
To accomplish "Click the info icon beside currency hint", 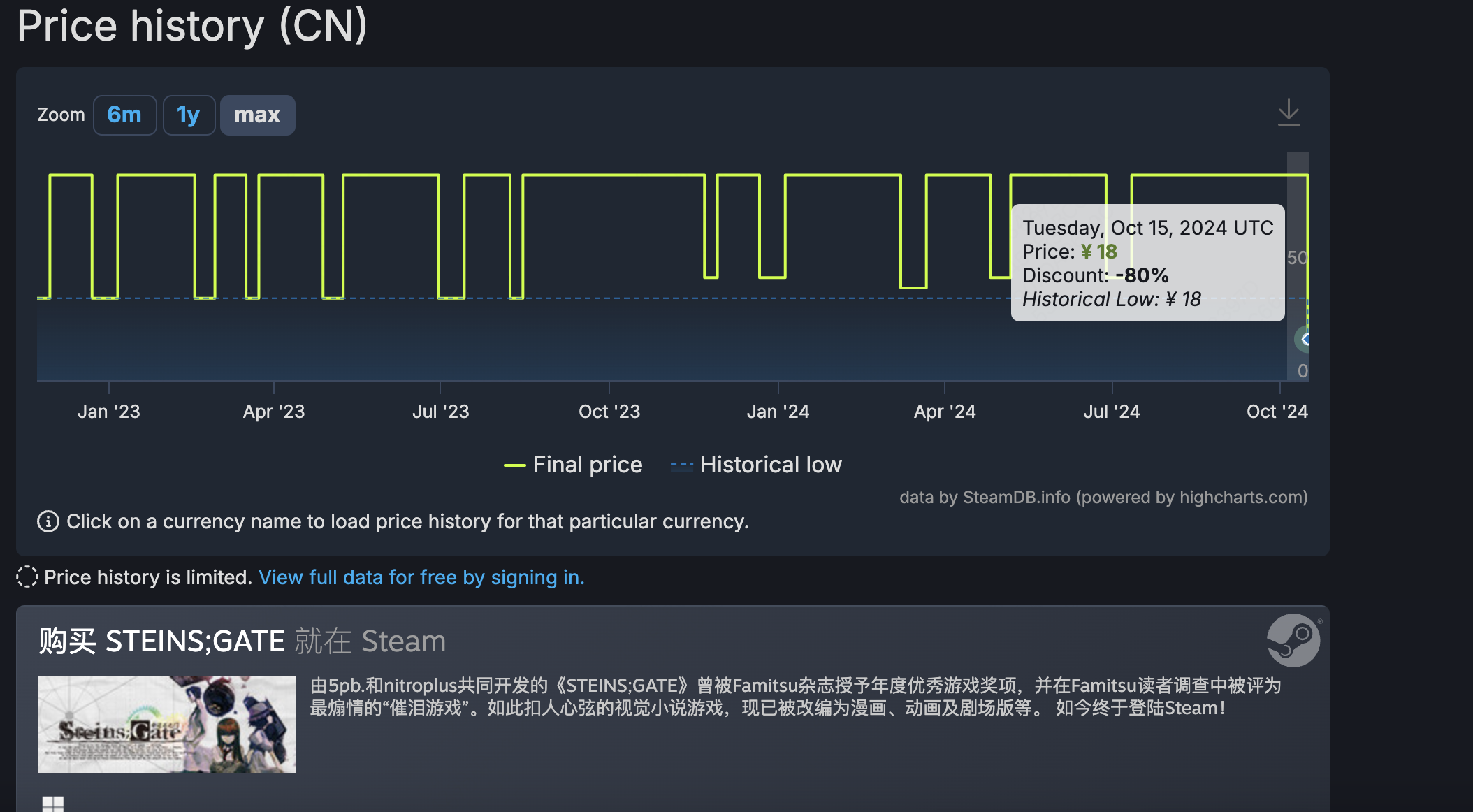I will click(48, 521).
